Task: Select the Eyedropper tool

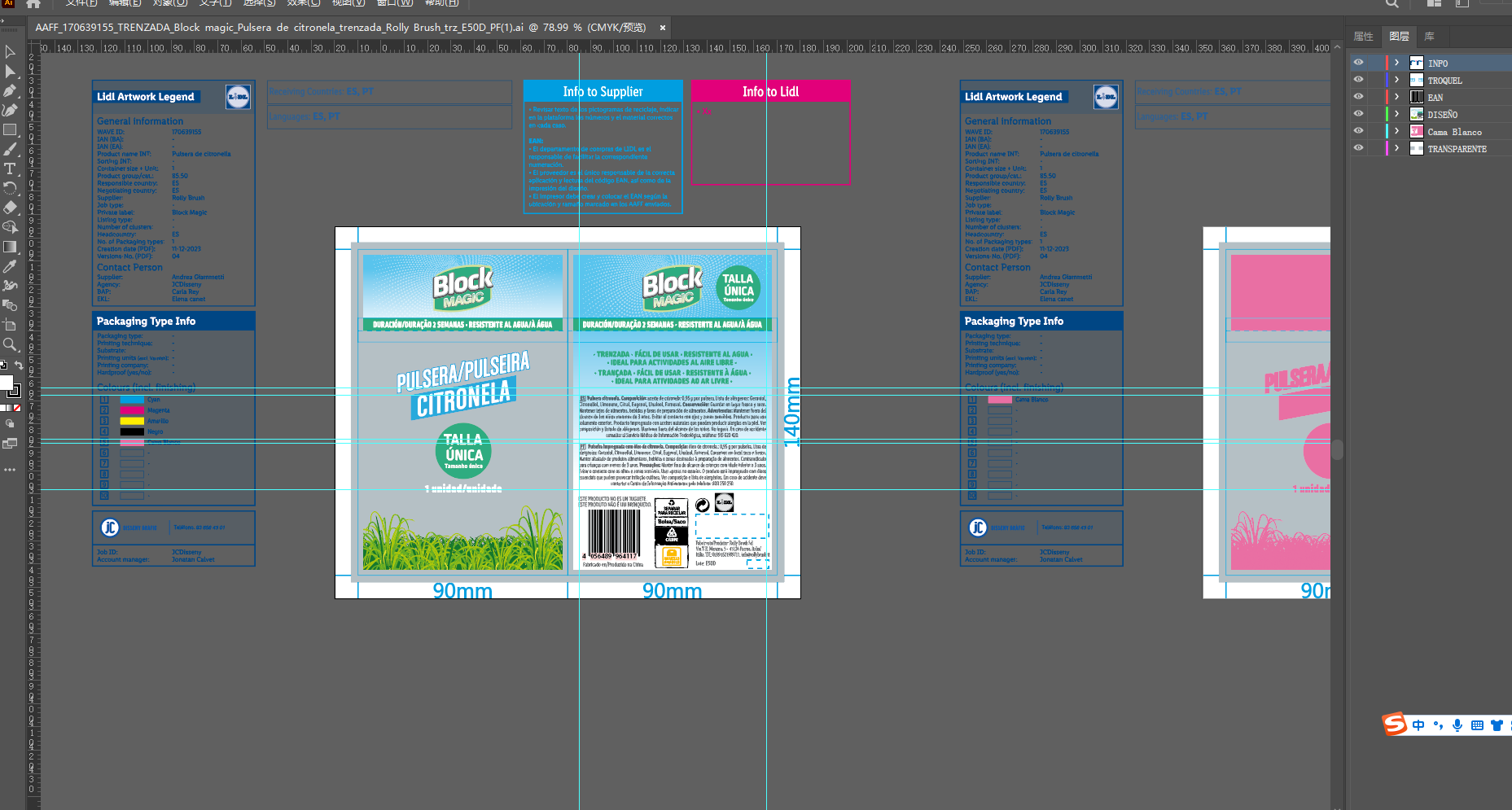Action: (10, 266)
